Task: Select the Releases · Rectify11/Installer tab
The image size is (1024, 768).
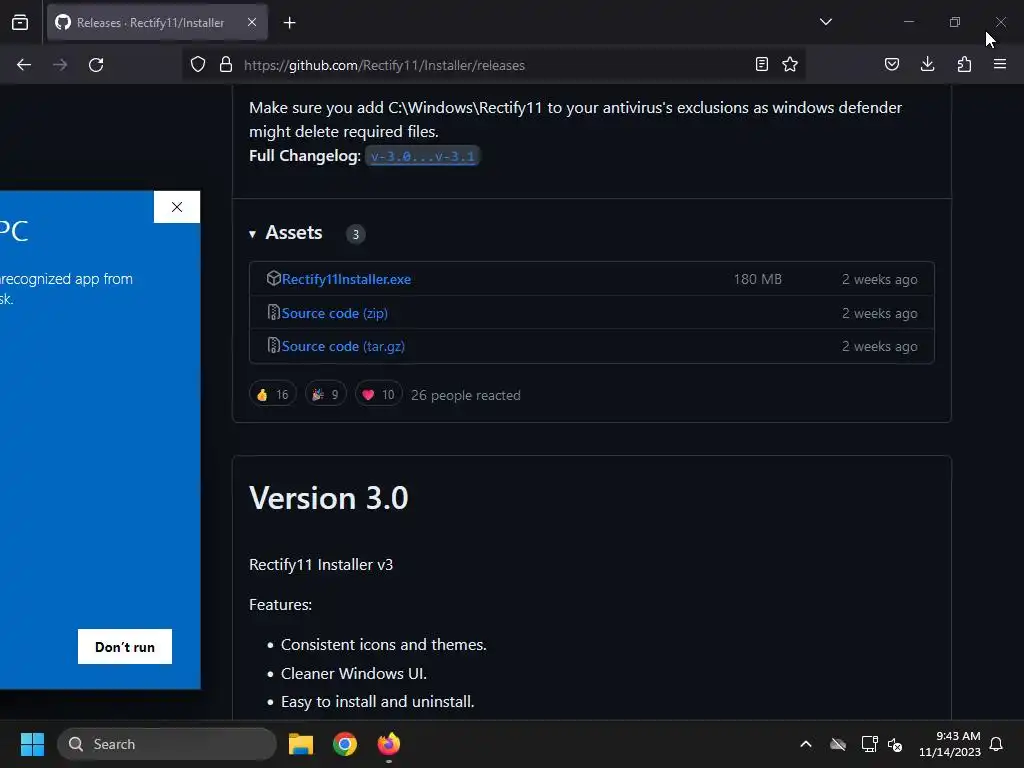Action: coord(157,23)
